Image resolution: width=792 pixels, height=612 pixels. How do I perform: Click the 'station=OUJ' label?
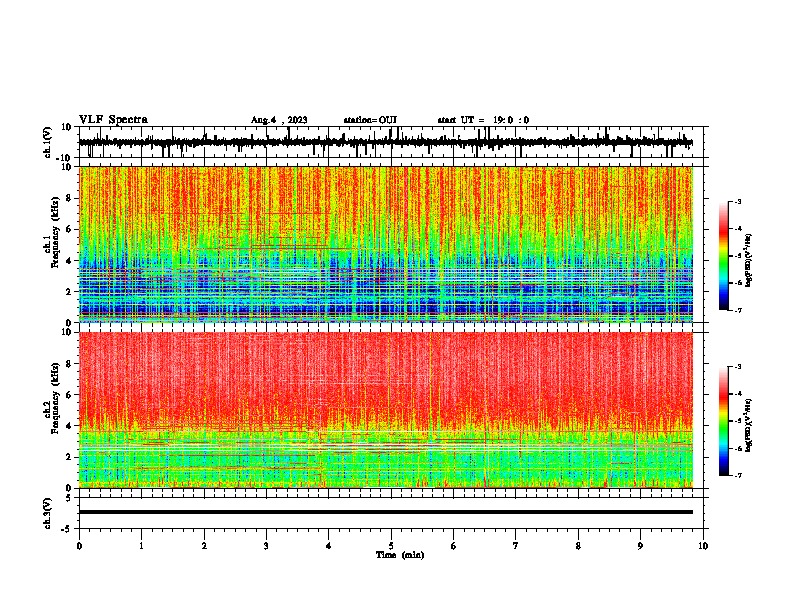370,120
